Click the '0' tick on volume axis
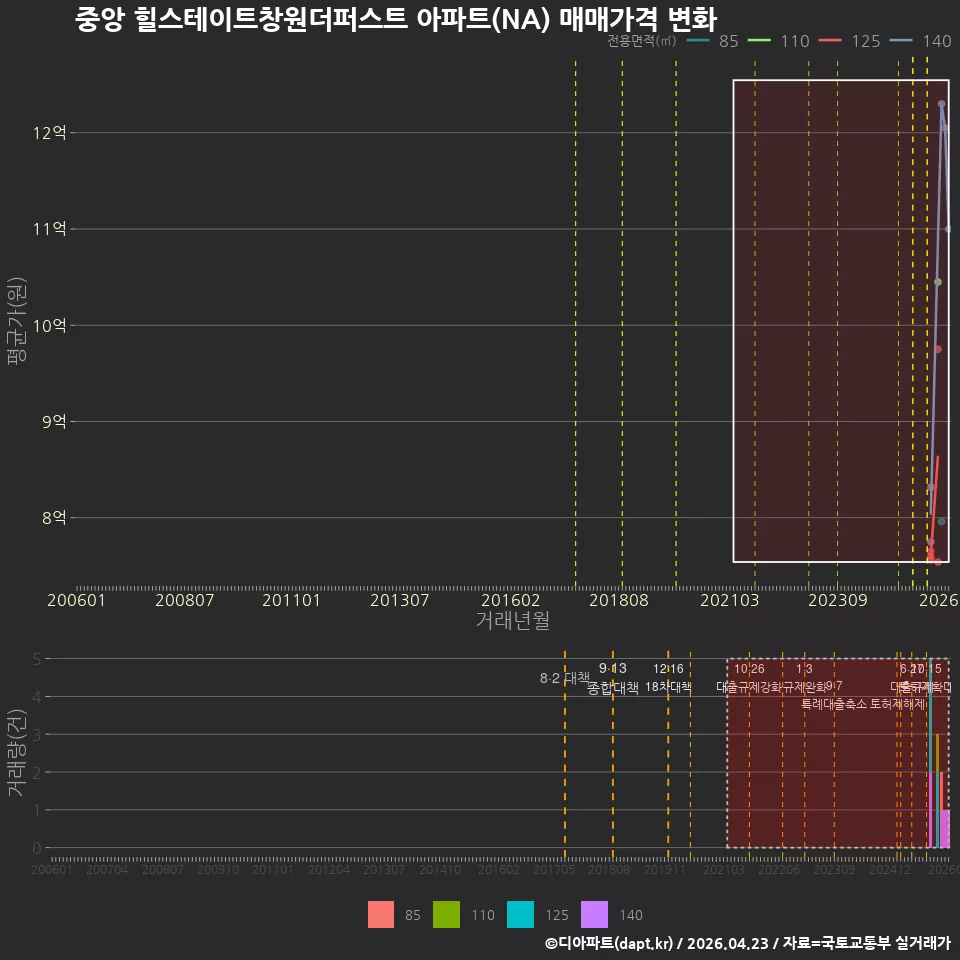Viewport: 960px width, 960px height. (37, 848)
